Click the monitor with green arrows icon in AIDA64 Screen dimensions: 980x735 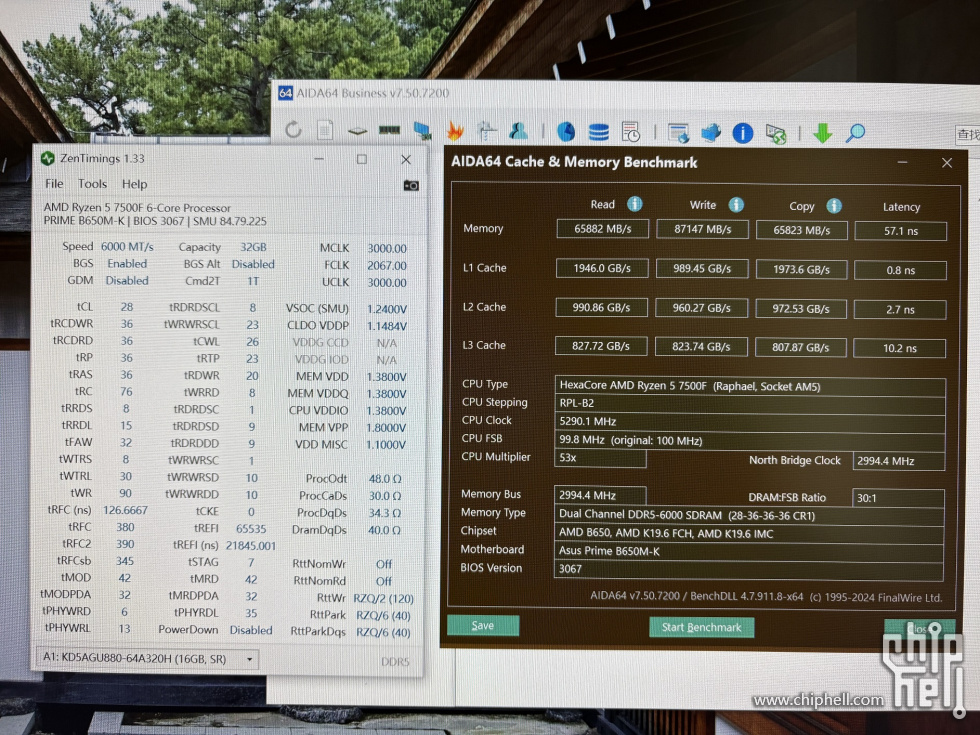776,134
